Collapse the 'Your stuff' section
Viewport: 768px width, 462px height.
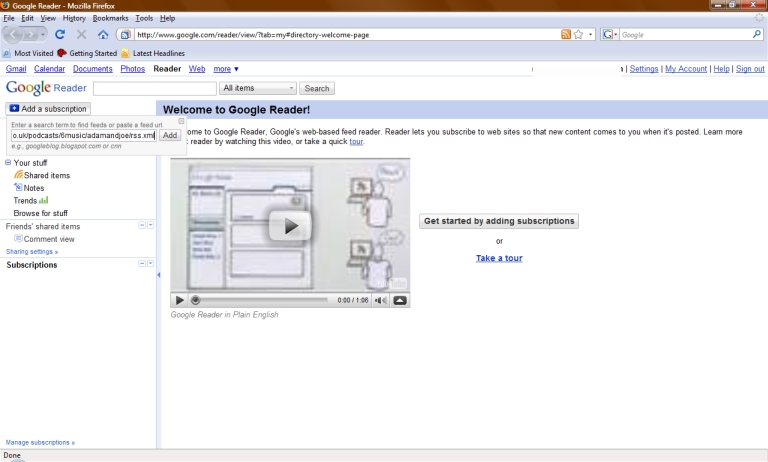tap(8, 162)
